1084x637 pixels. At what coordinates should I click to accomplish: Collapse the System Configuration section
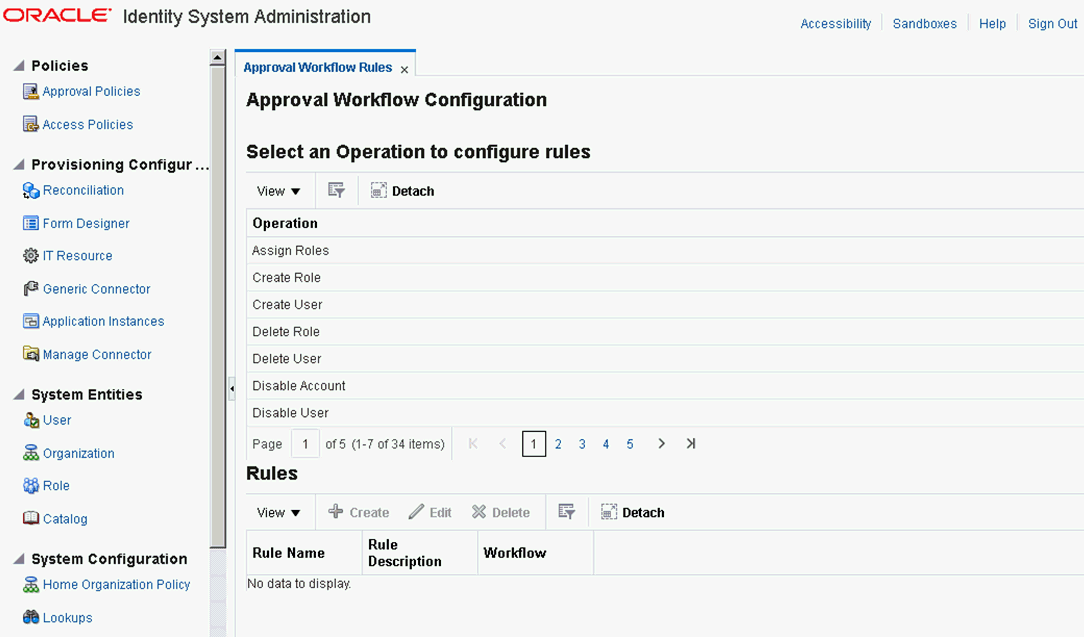click(x=19, y=559)
